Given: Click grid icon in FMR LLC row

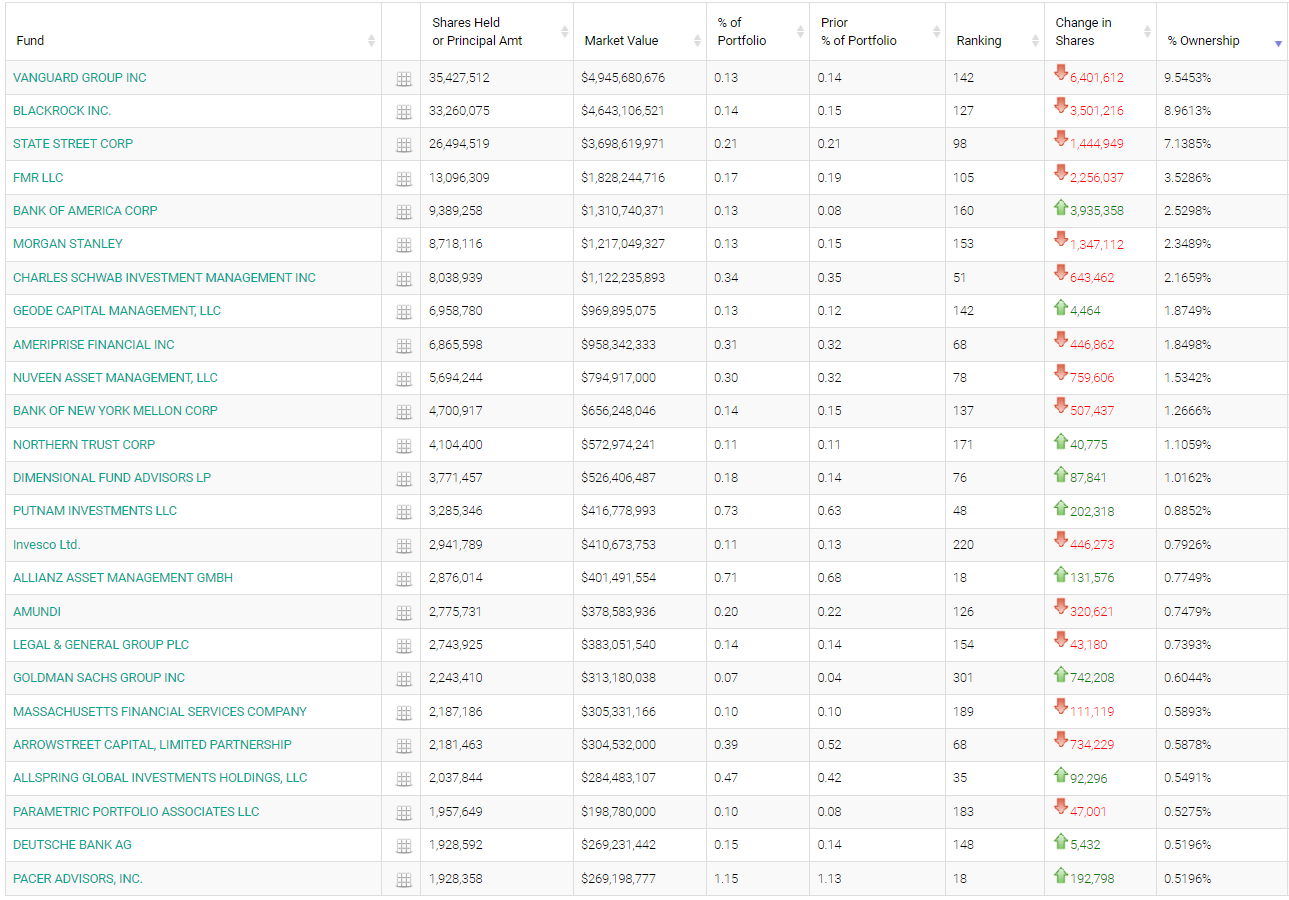Looking at the screenshot, I should tap(404, 179).
